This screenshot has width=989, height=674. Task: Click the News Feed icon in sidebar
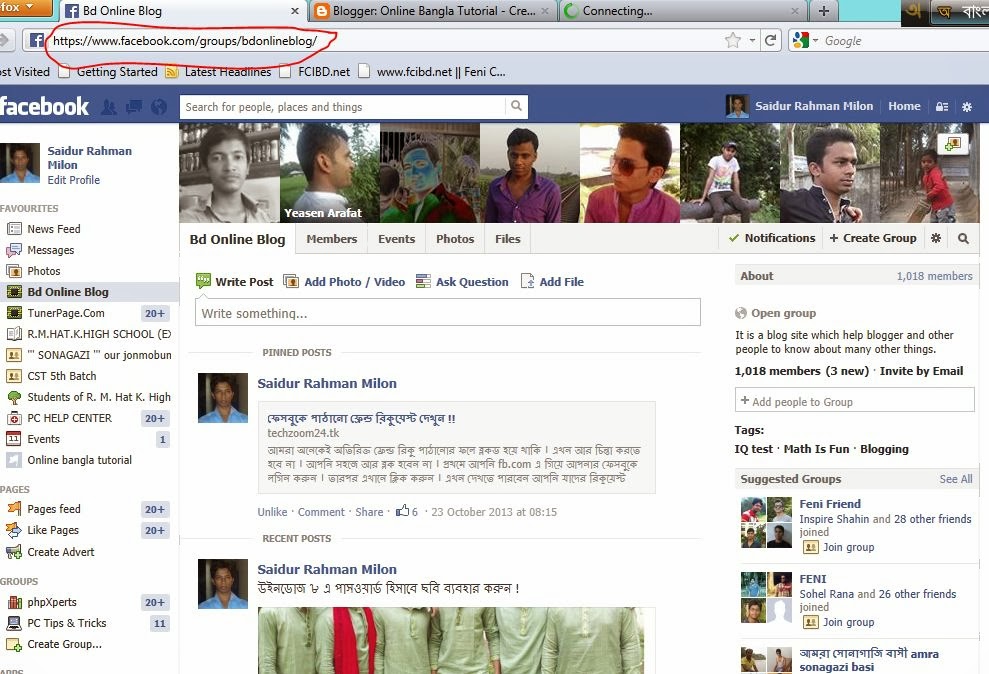[x=14, y=229]
